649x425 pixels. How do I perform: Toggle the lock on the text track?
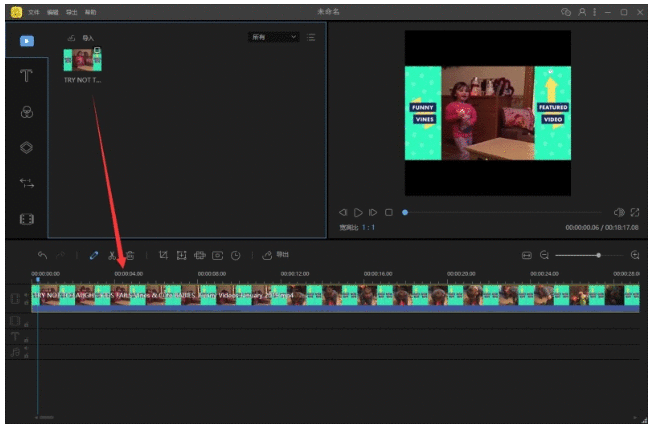click(x=26, y=340)
